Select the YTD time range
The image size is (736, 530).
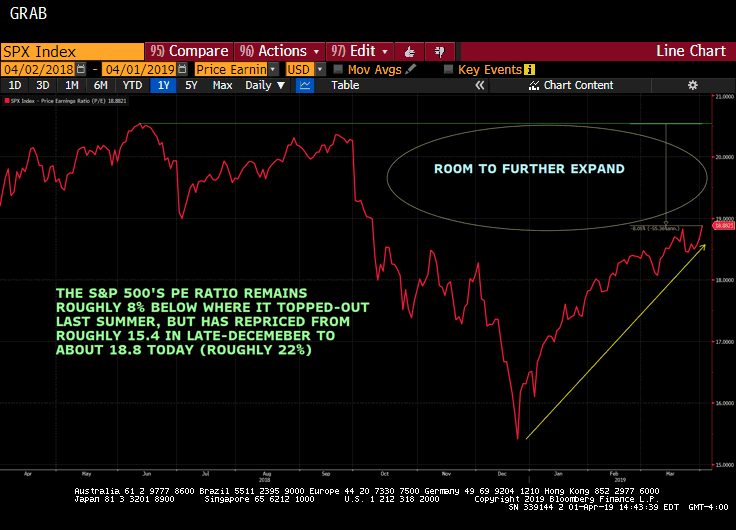tap(132, 85)
